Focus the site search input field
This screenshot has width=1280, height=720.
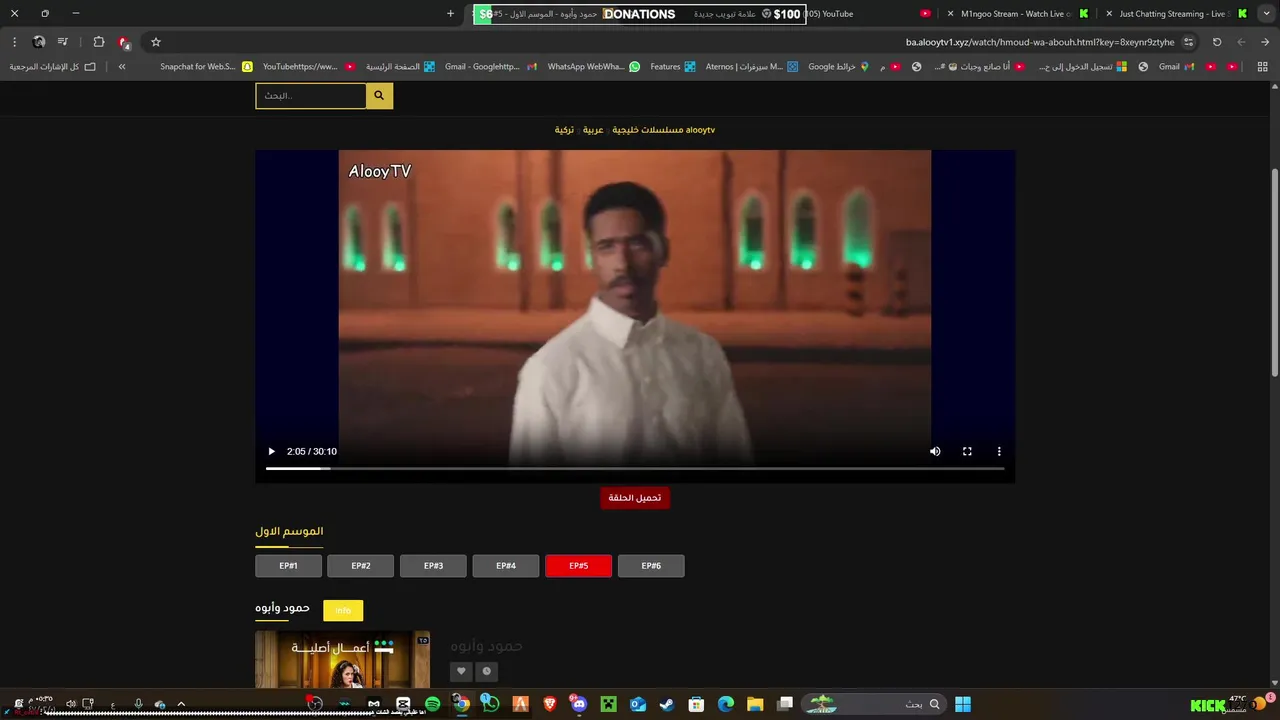point(311,96)
